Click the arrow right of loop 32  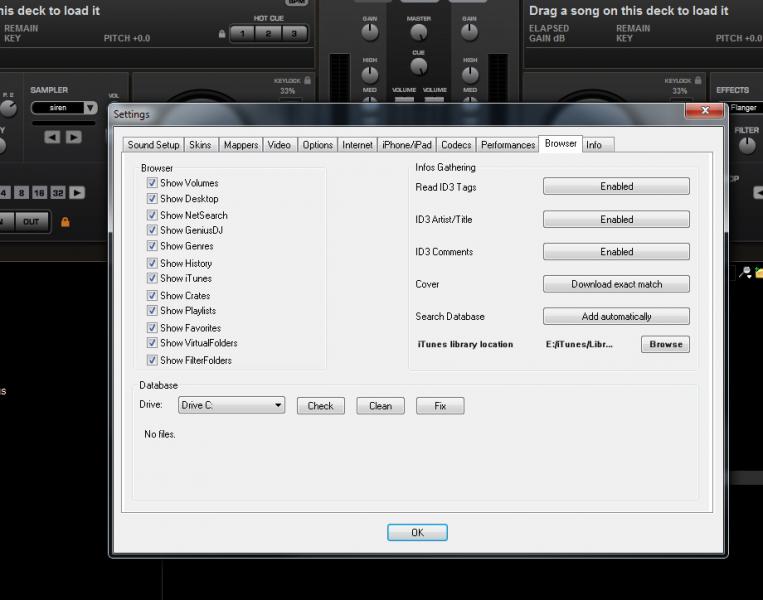(77, 193)
